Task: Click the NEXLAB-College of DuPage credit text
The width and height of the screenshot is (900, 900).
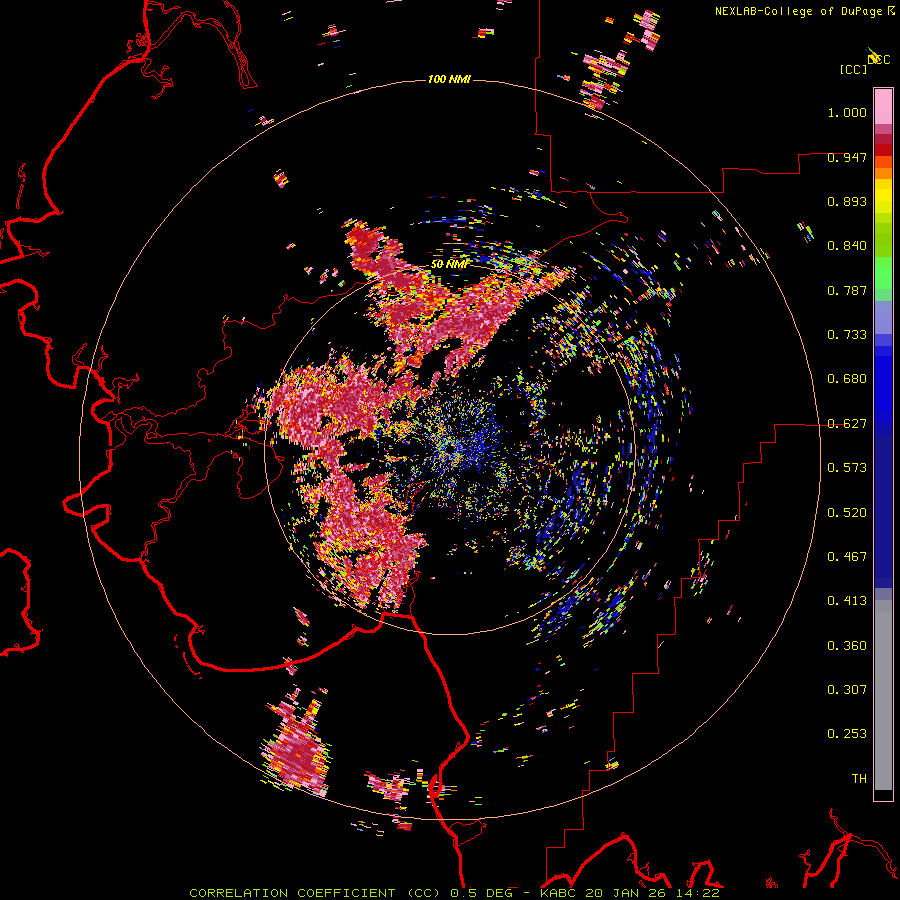Action: pyautogui.click(x=798, y=11)
